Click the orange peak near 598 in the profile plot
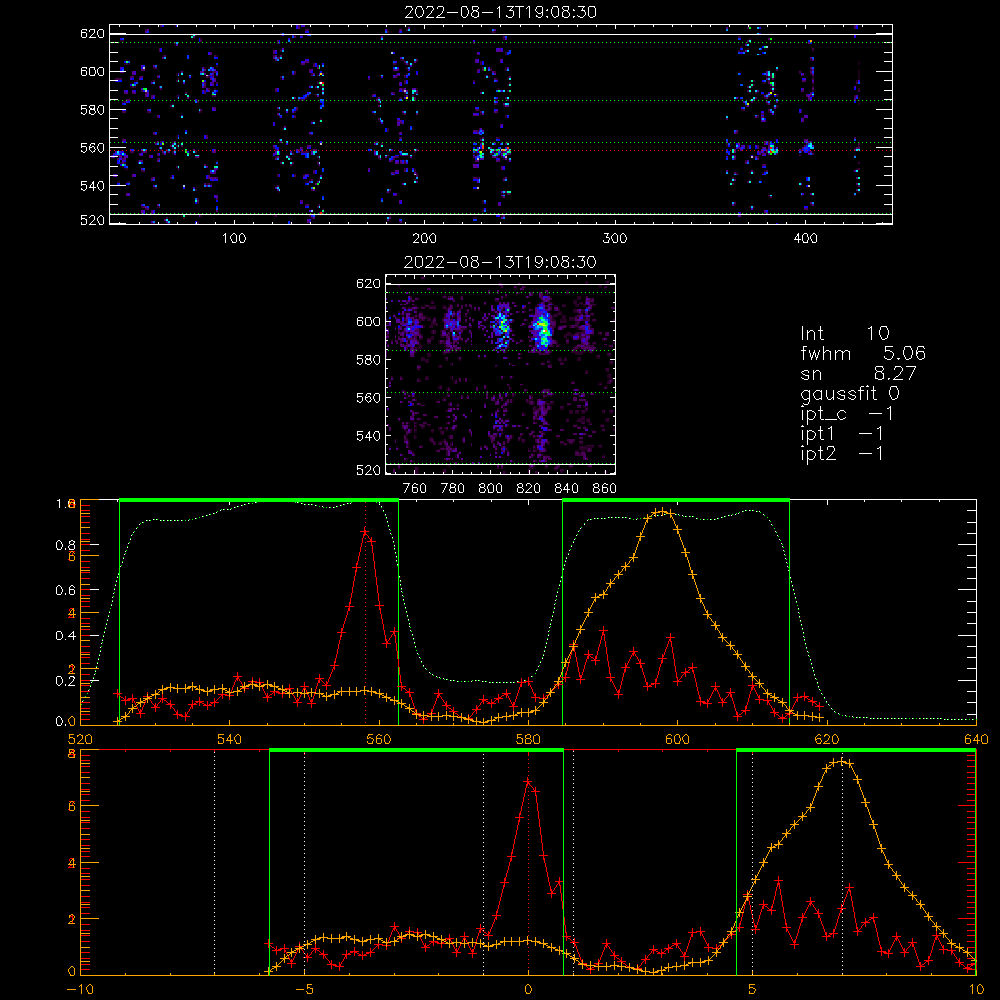The height and width of the screenshot is (1000, 1000). point(663,511)
